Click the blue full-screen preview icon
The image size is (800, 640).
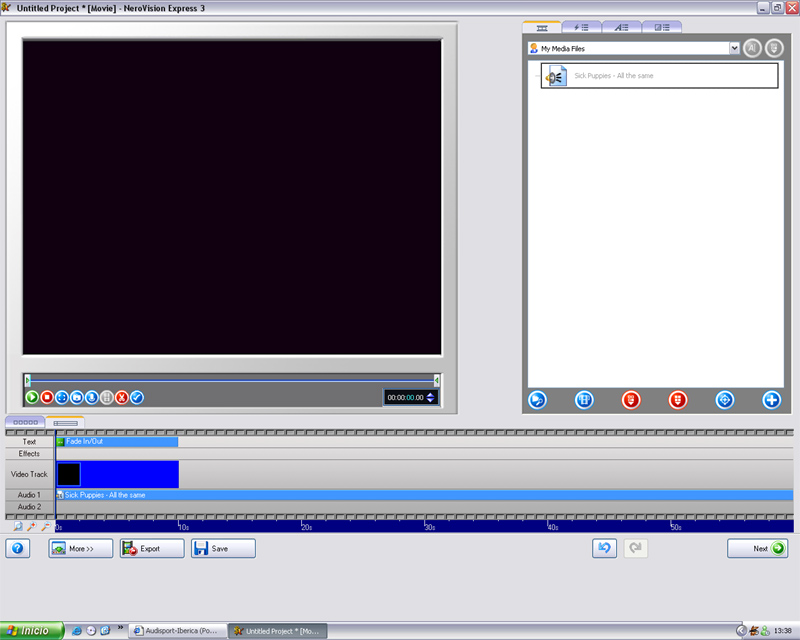click(62, 397)
